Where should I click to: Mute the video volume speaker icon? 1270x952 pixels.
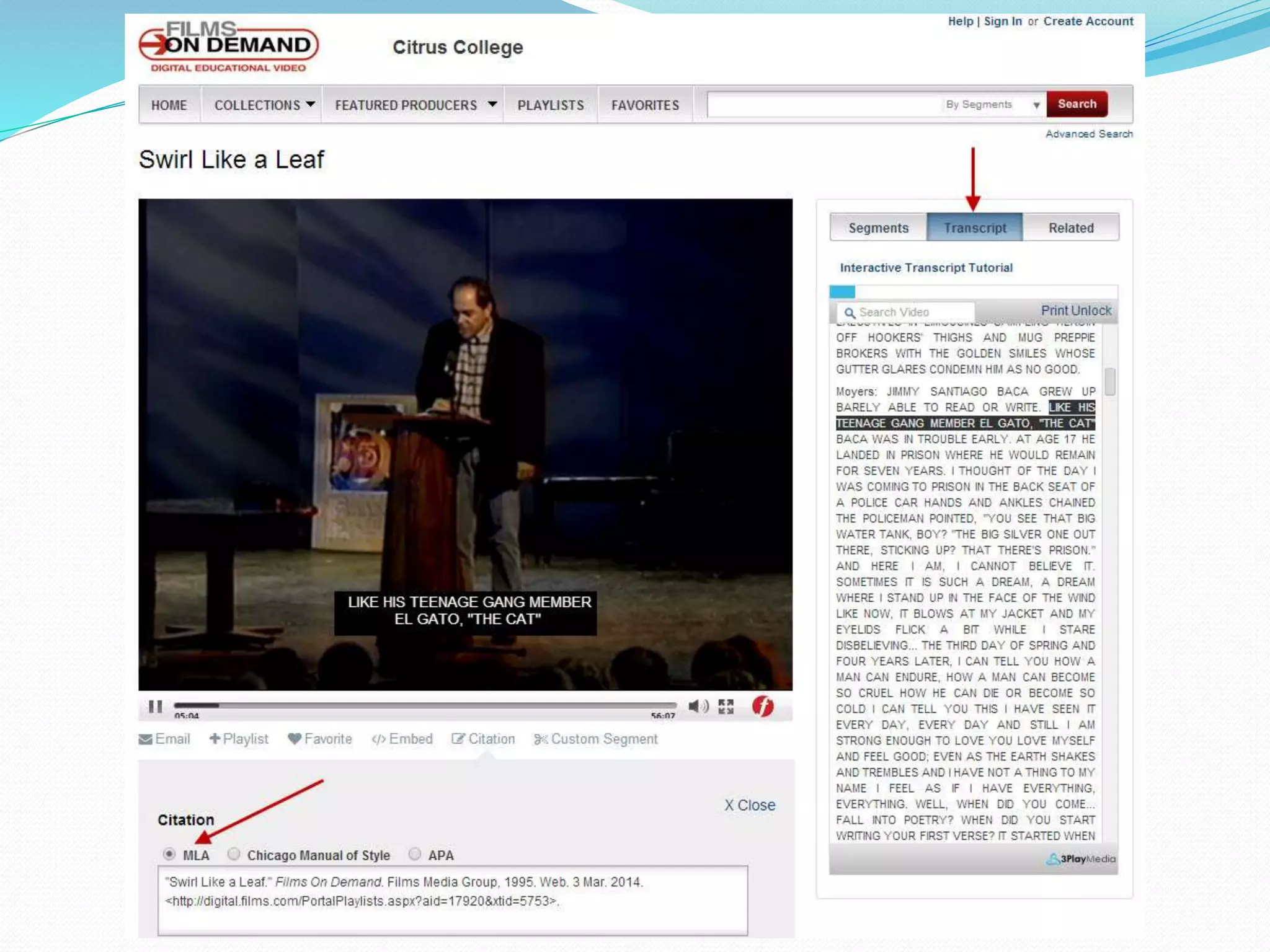pos(698,707)
